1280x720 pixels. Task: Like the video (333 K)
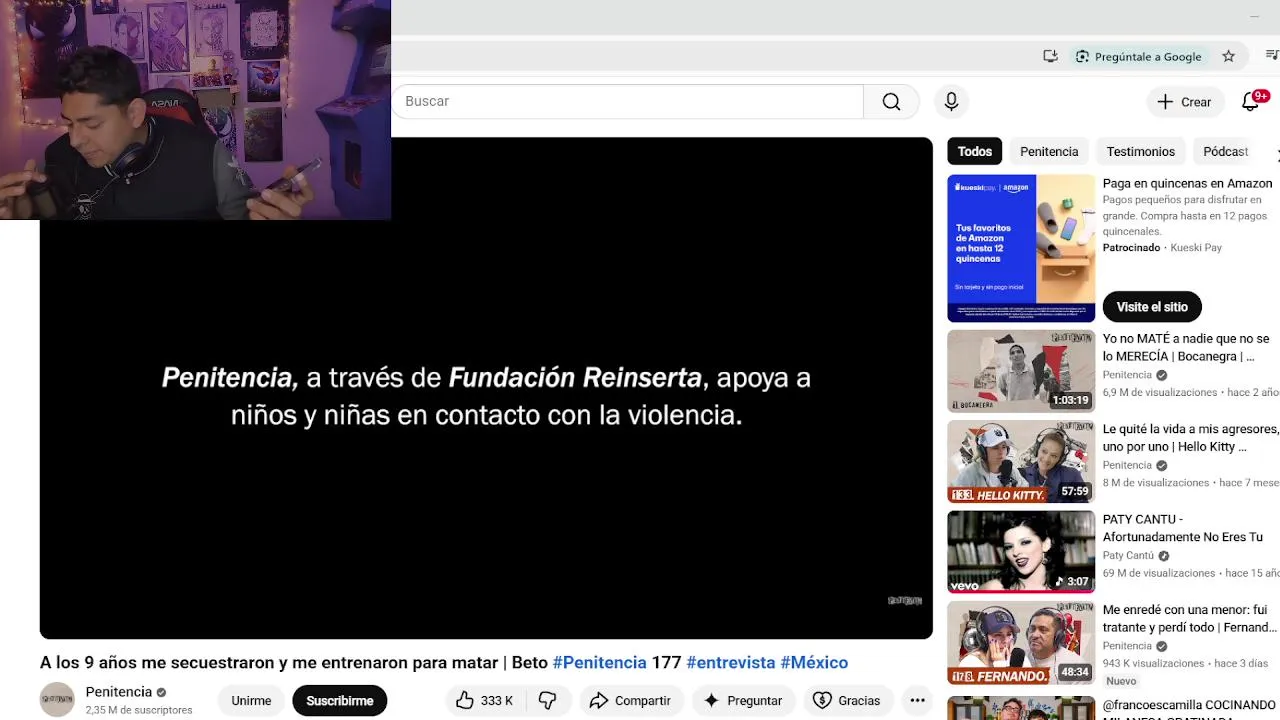tap(485, 701)
